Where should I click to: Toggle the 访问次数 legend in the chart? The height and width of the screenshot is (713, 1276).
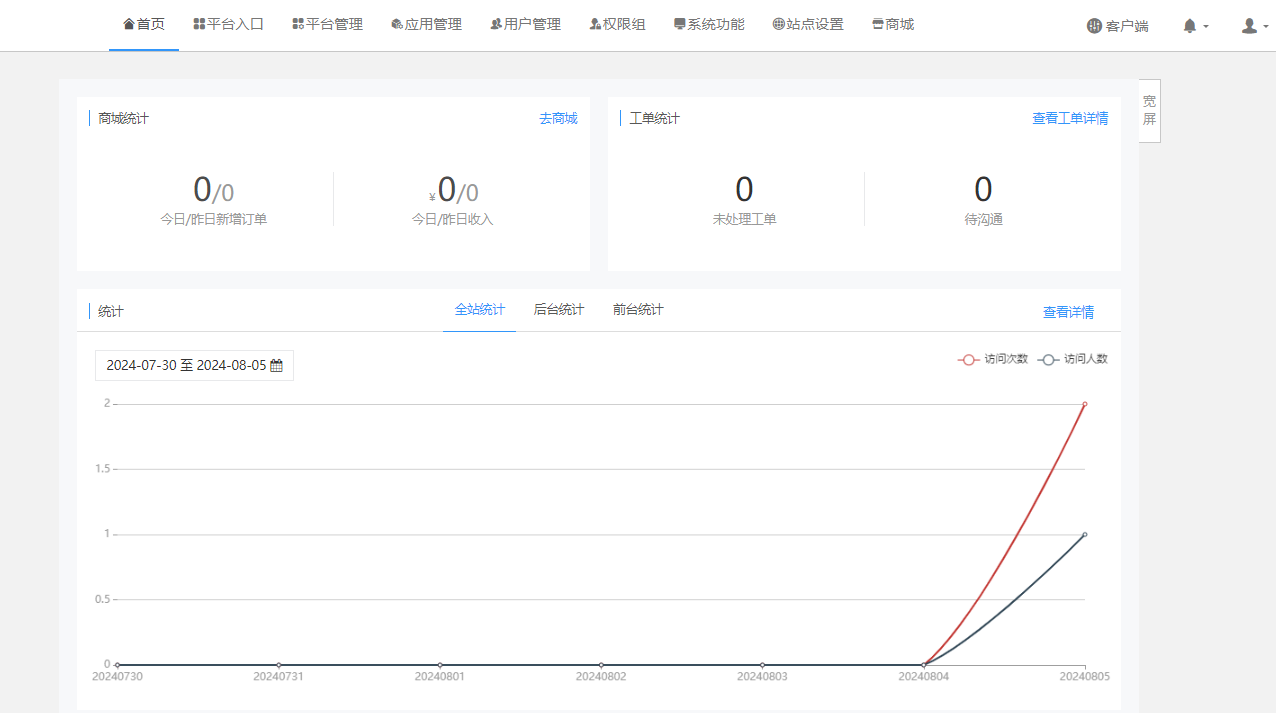click(993, 359)
